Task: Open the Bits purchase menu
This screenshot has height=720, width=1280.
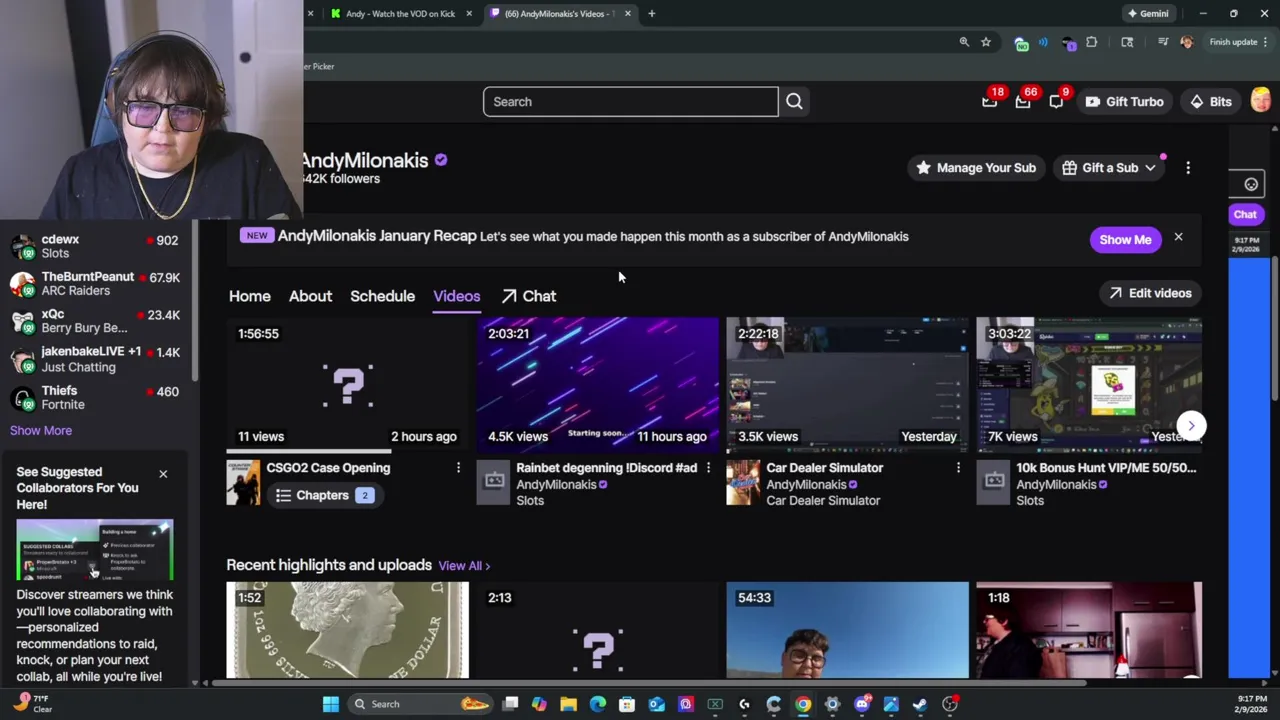Action: point(1210,101)
